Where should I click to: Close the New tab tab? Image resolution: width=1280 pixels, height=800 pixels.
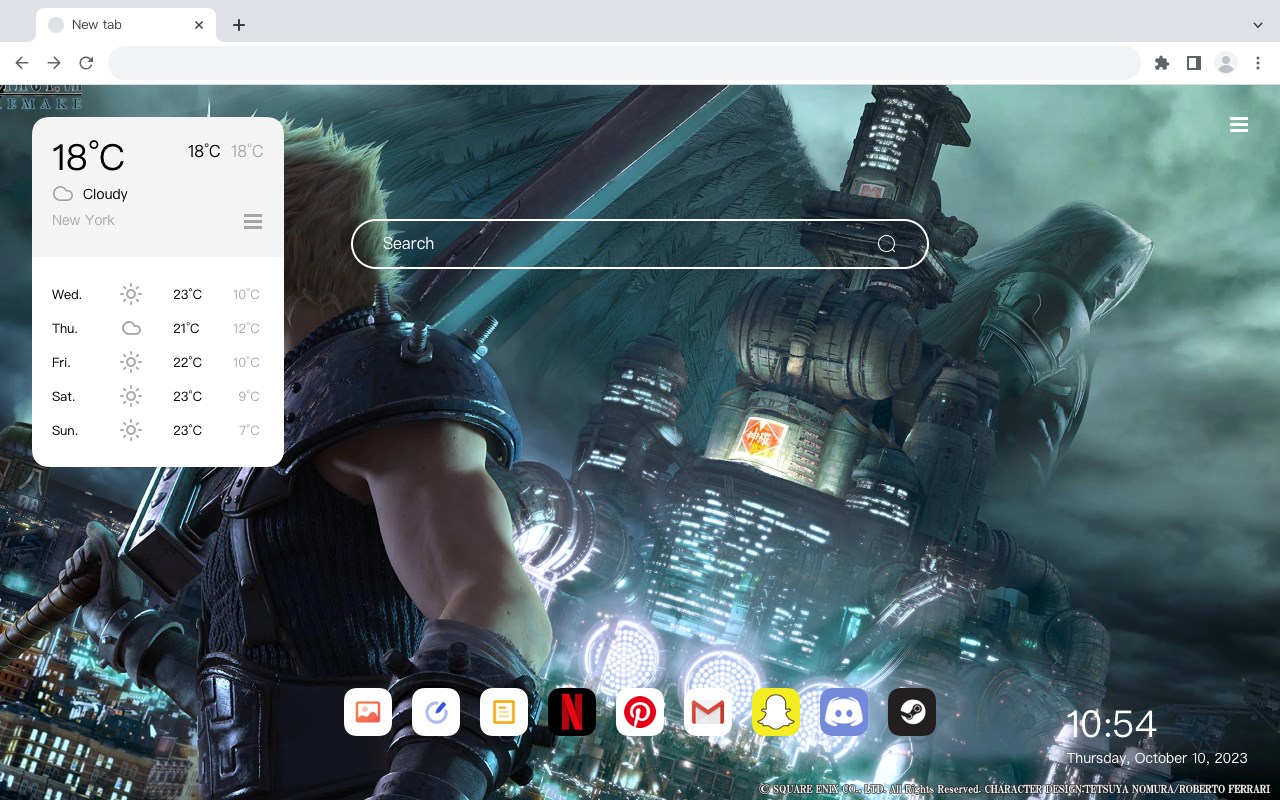[x=199, y=25]
